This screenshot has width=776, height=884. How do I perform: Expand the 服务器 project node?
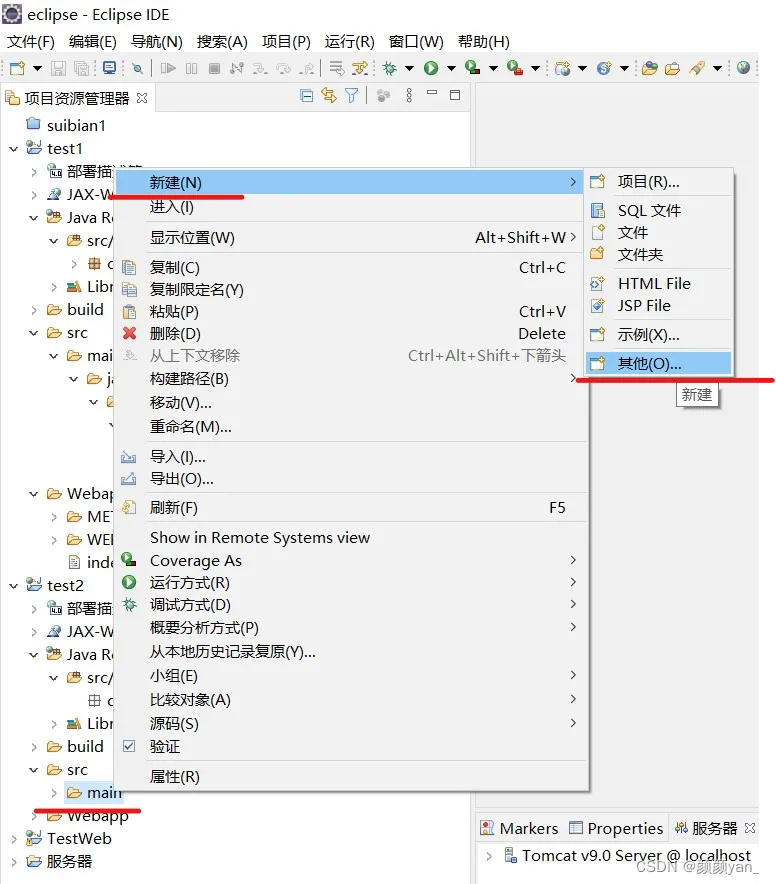[14, 862]
